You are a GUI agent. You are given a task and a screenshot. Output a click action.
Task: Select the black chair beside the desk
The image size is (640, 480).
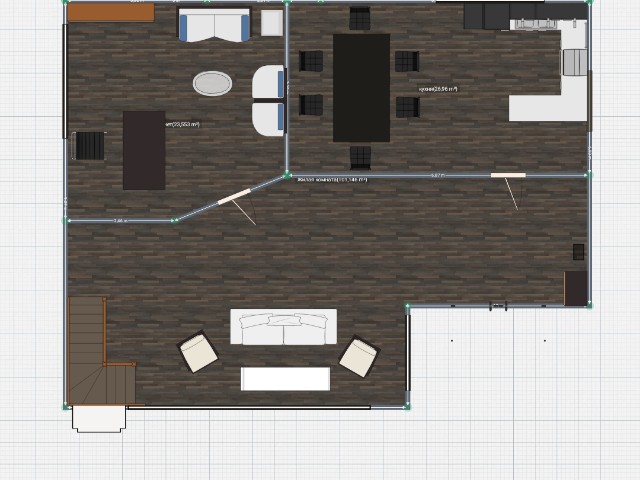(89, 146)
